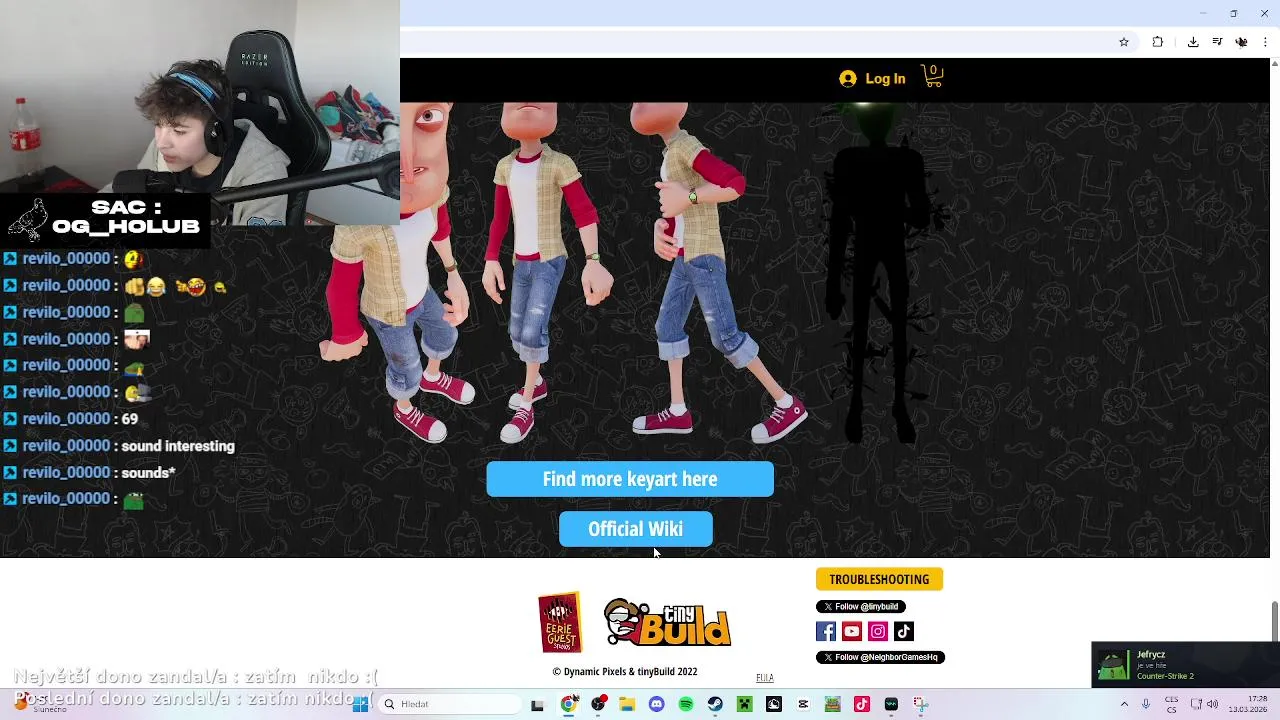Viewport: 1280px width, 720px height.
Task: Open Minecraft creeper icon on taskbar
Action: click(744, 705)
